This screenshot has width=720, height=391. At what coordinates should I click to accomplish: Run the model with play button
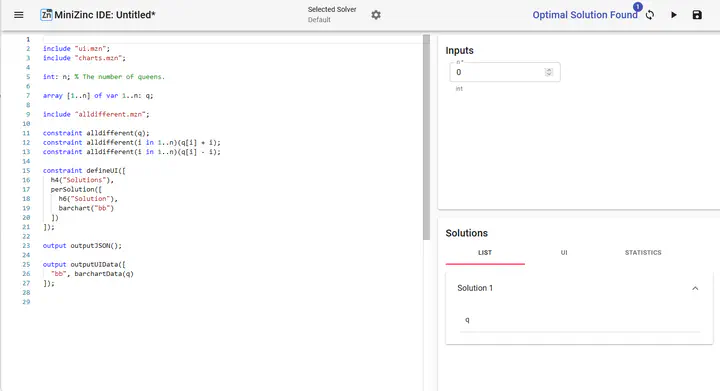(674, 15)
